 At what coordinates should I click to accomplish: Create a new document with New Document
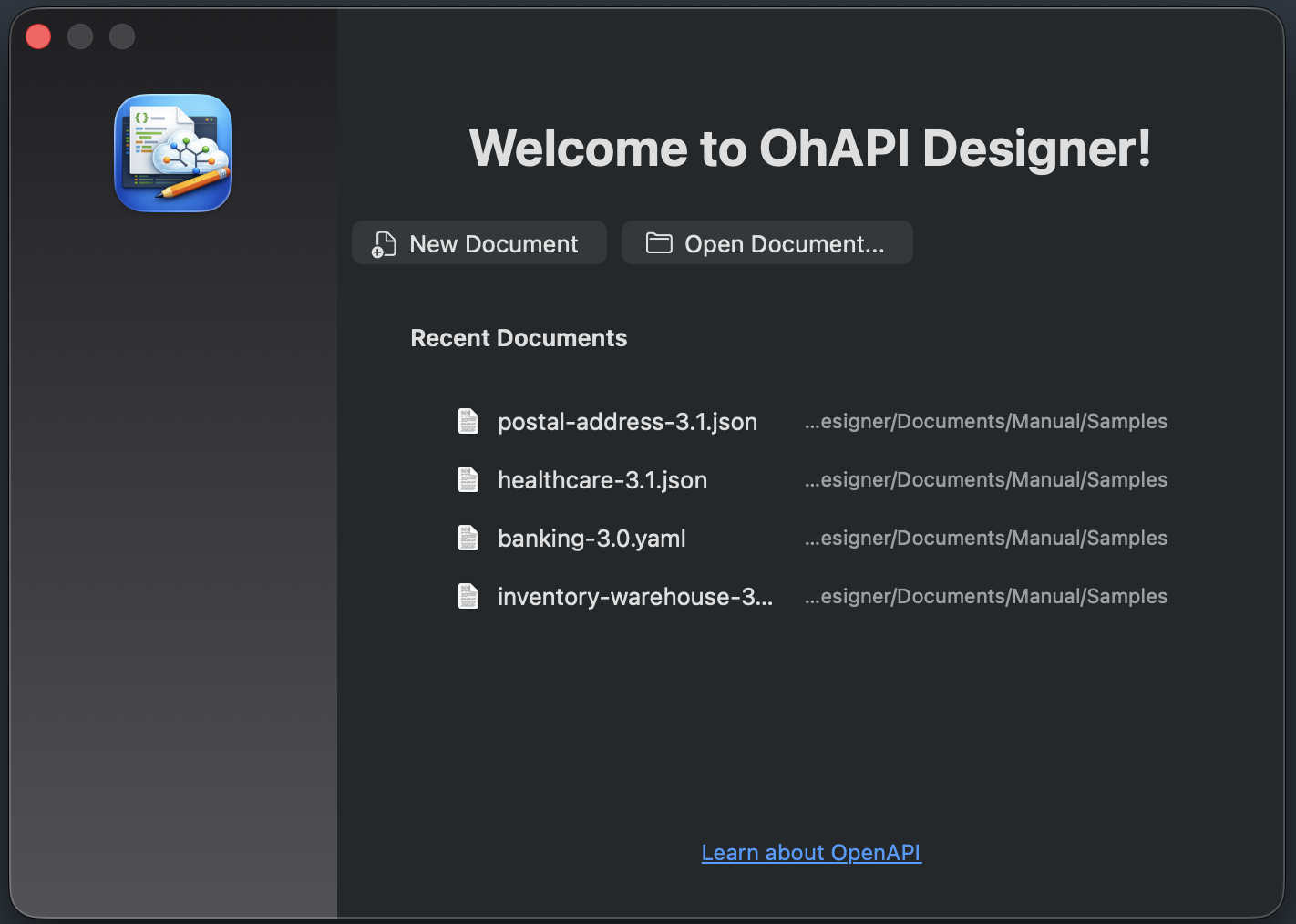point(479,243)
